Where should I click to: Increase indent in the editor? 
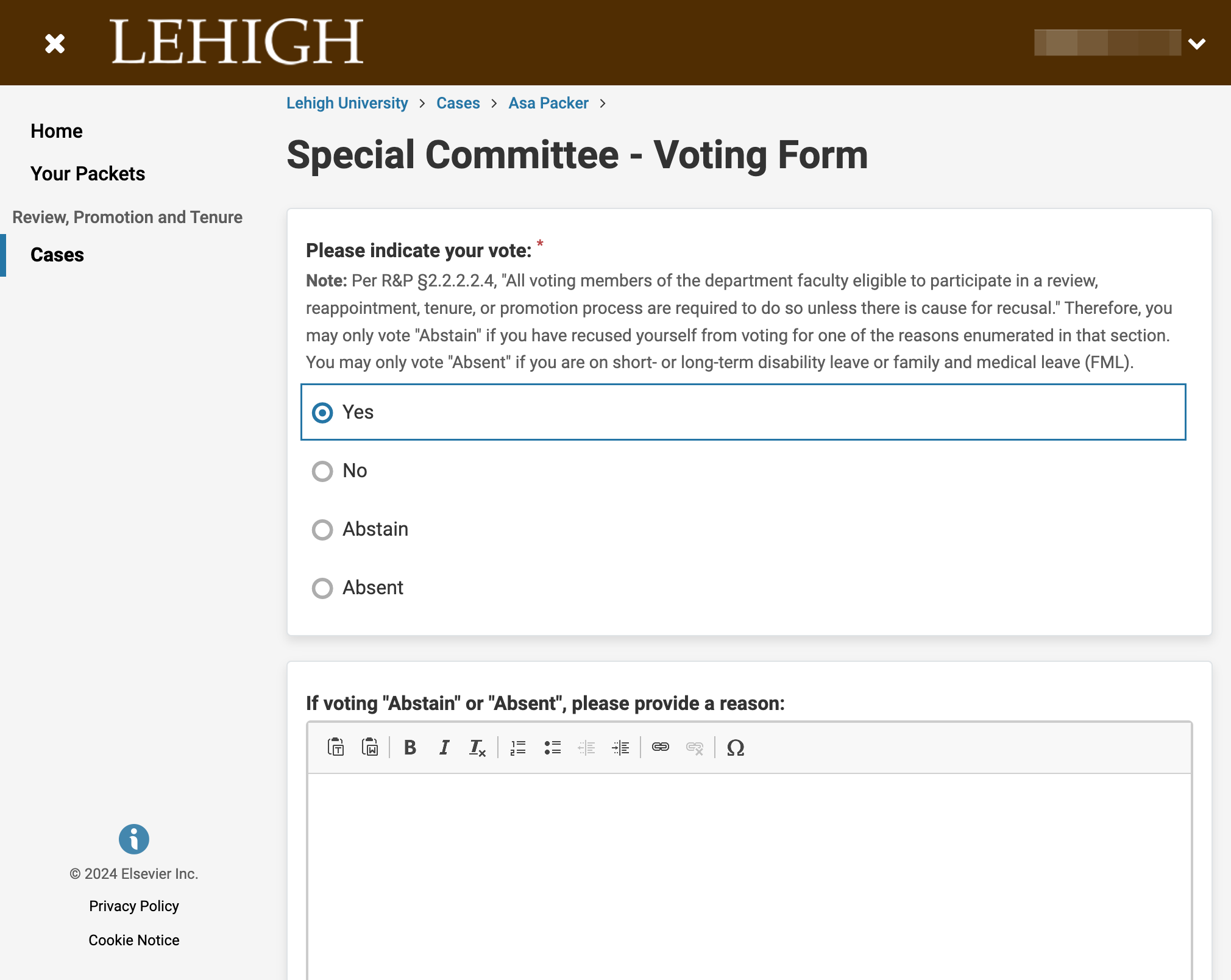click(x=620, y=747)
